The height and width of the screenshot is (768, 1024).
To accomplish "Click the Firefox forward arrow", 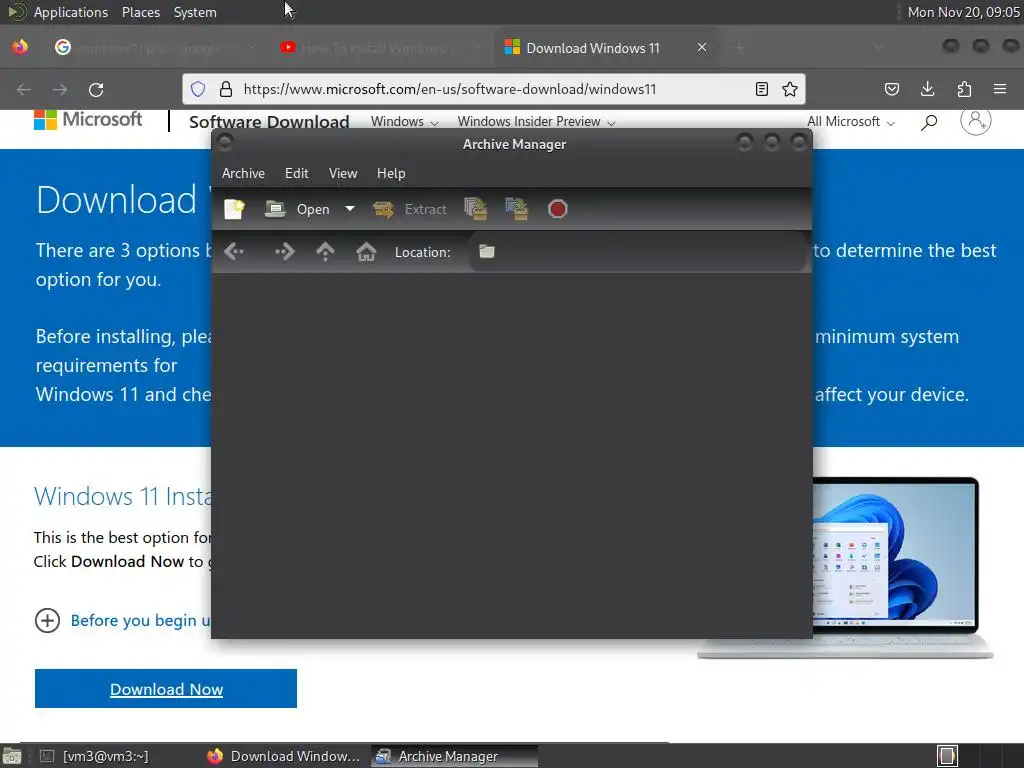I will (60, 89).
